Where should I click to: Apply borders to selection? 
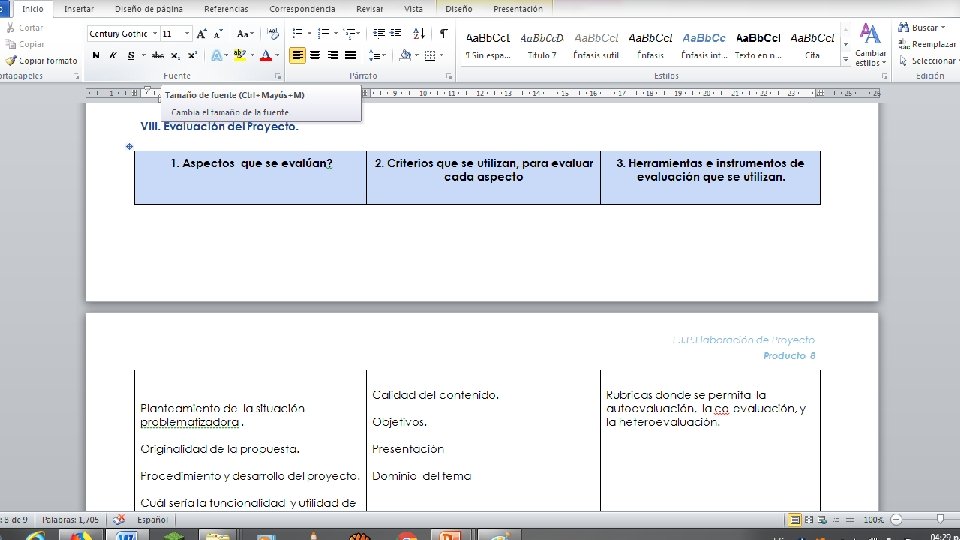[430, 56]
